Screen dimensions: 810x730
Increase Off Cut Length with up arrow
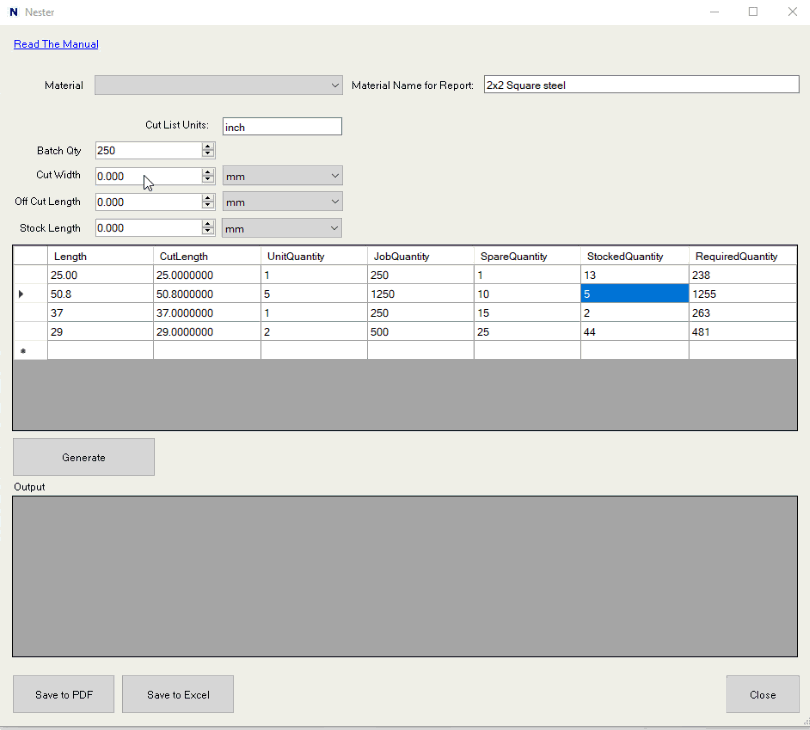click(x=208, y=198)
